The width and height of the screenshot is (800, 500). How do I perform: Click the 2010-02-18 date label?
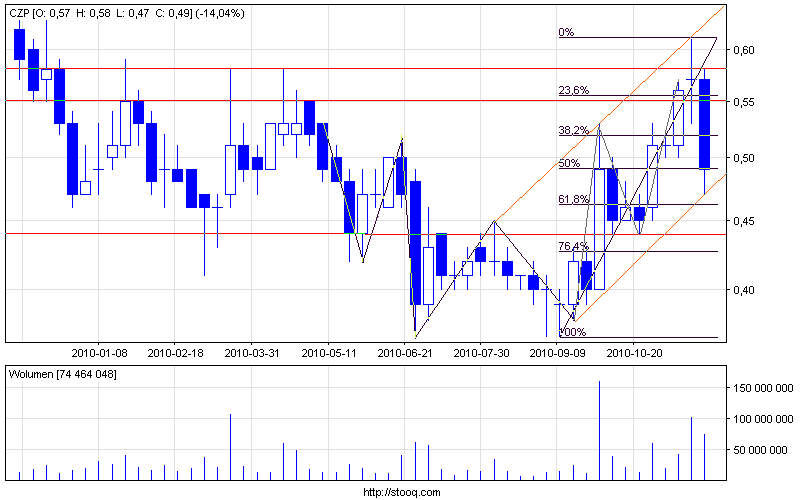(x=175, y=353)
